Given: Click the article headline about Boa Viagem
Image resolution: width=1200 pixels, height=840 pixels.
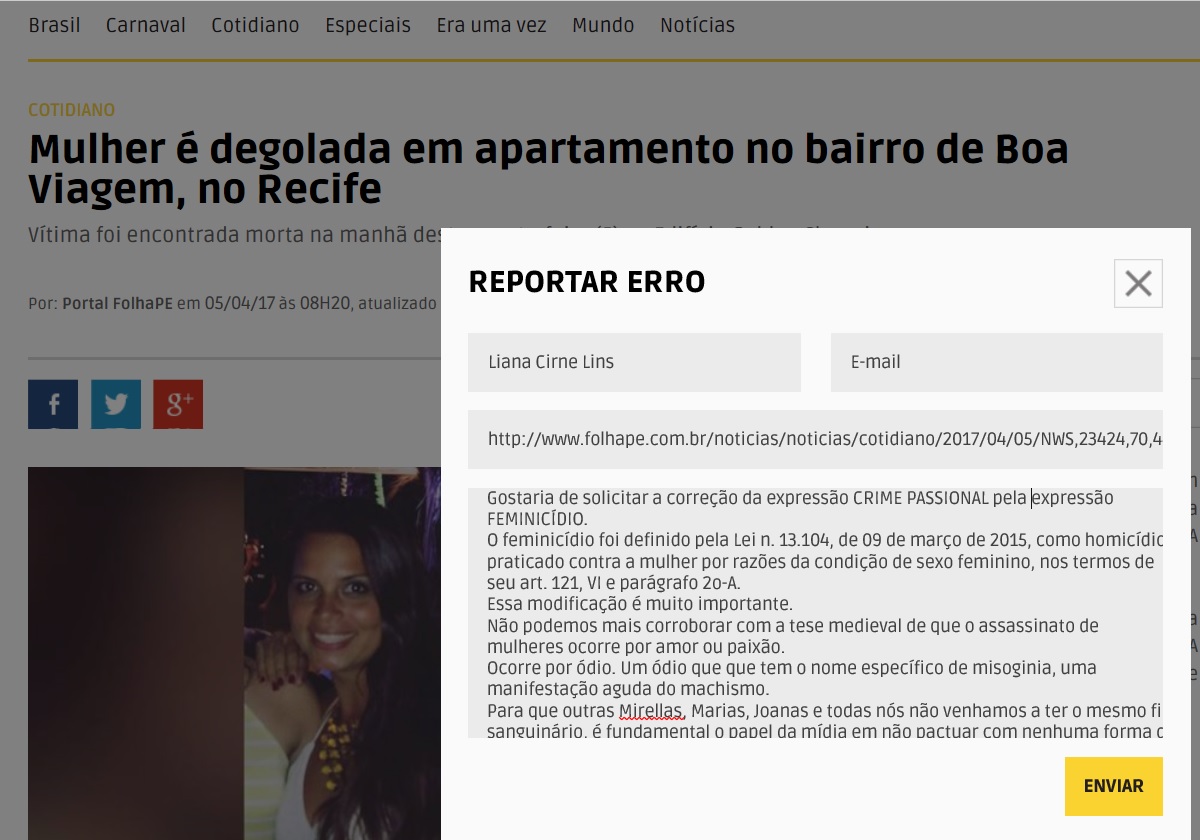Looking at the screenshot, I should pyautogui.click(x=548, y=168).
